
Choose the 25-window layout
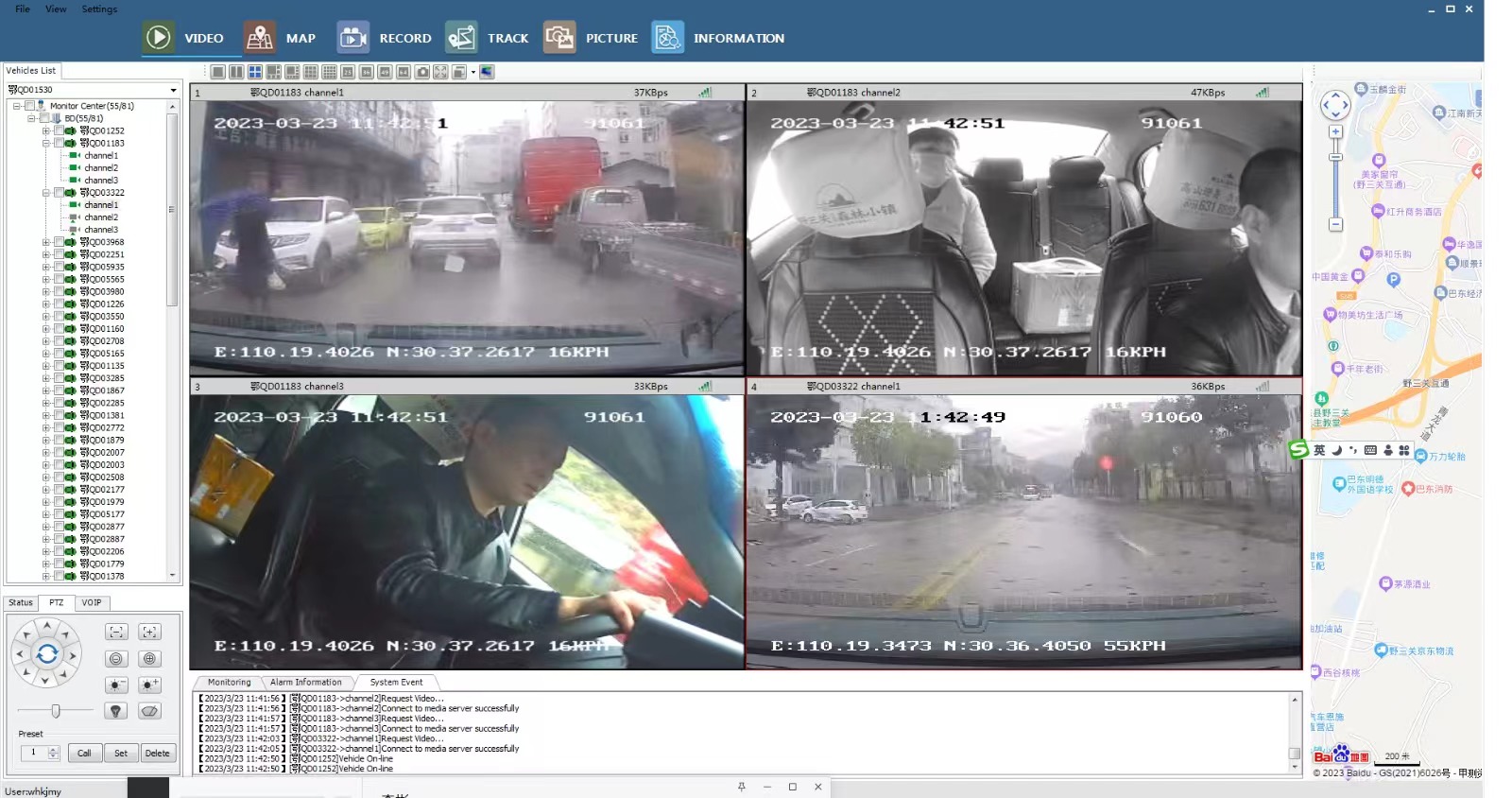point(348,72)
